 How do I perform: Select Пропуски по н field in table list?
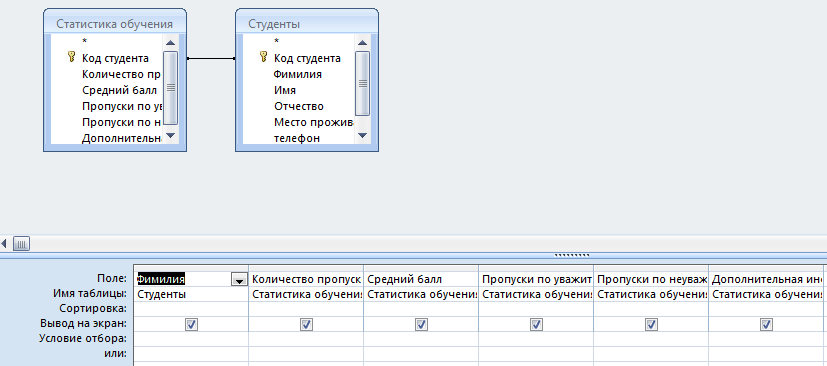tap(121, 122)
